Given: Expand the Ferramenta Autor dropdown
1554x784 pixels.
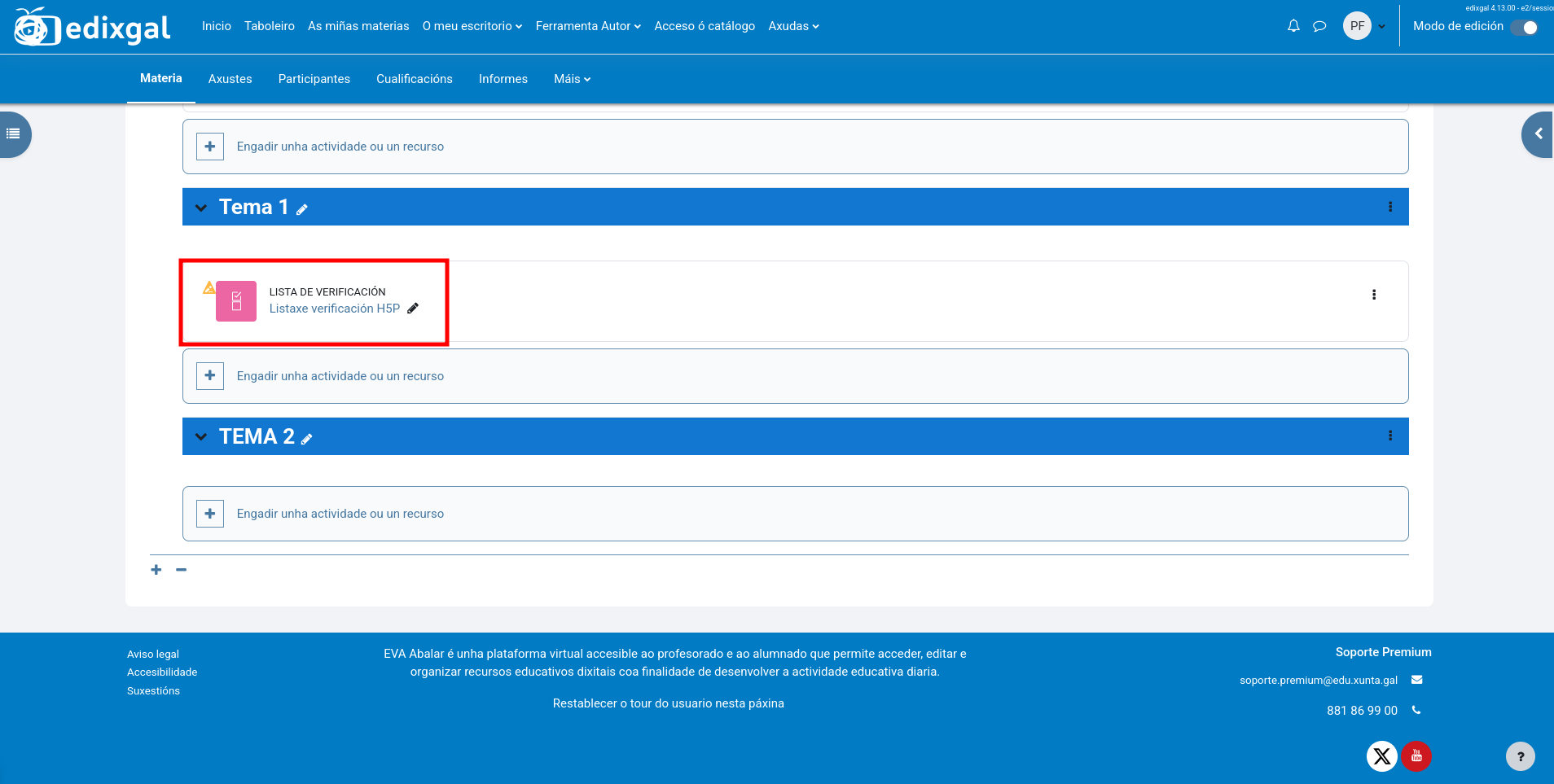Looking at the screenshot, I should tap(587, 26).
